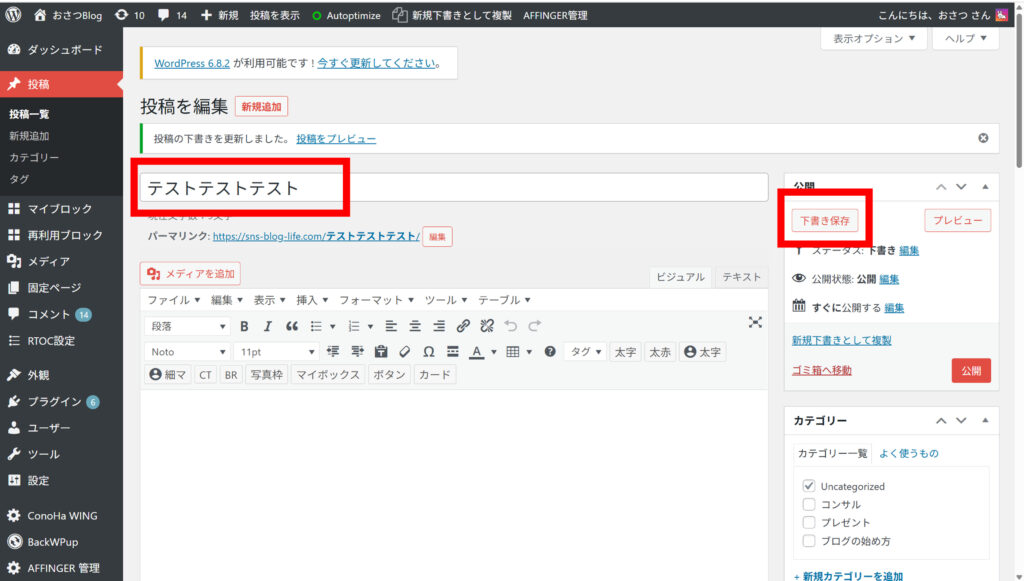Insert a blockquote
Viewport: 1024px width, 581px height.
pyautogui.click(x=291, y=326)
